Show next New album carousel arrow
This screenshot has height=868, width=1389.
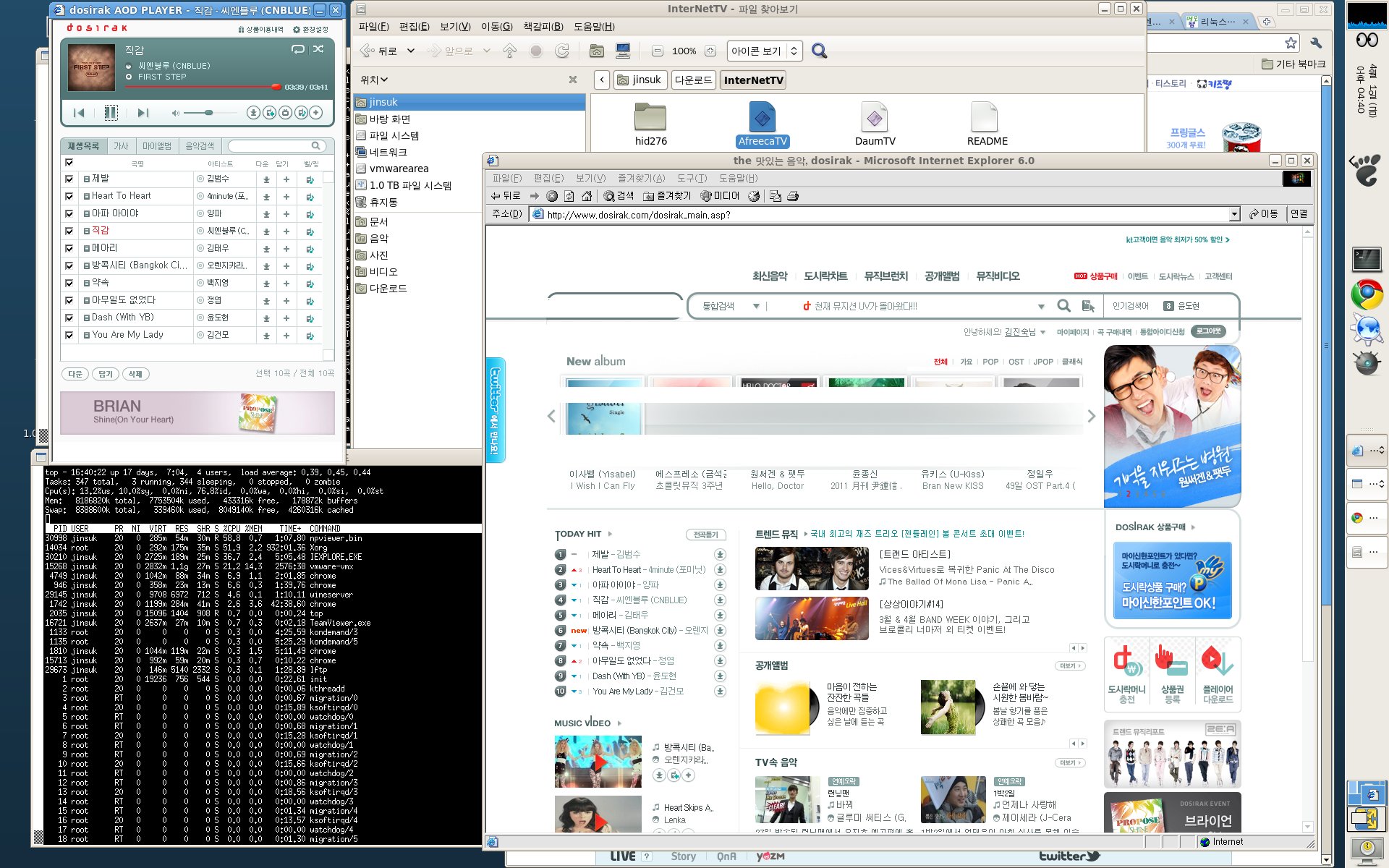(x=1091, y=416)
